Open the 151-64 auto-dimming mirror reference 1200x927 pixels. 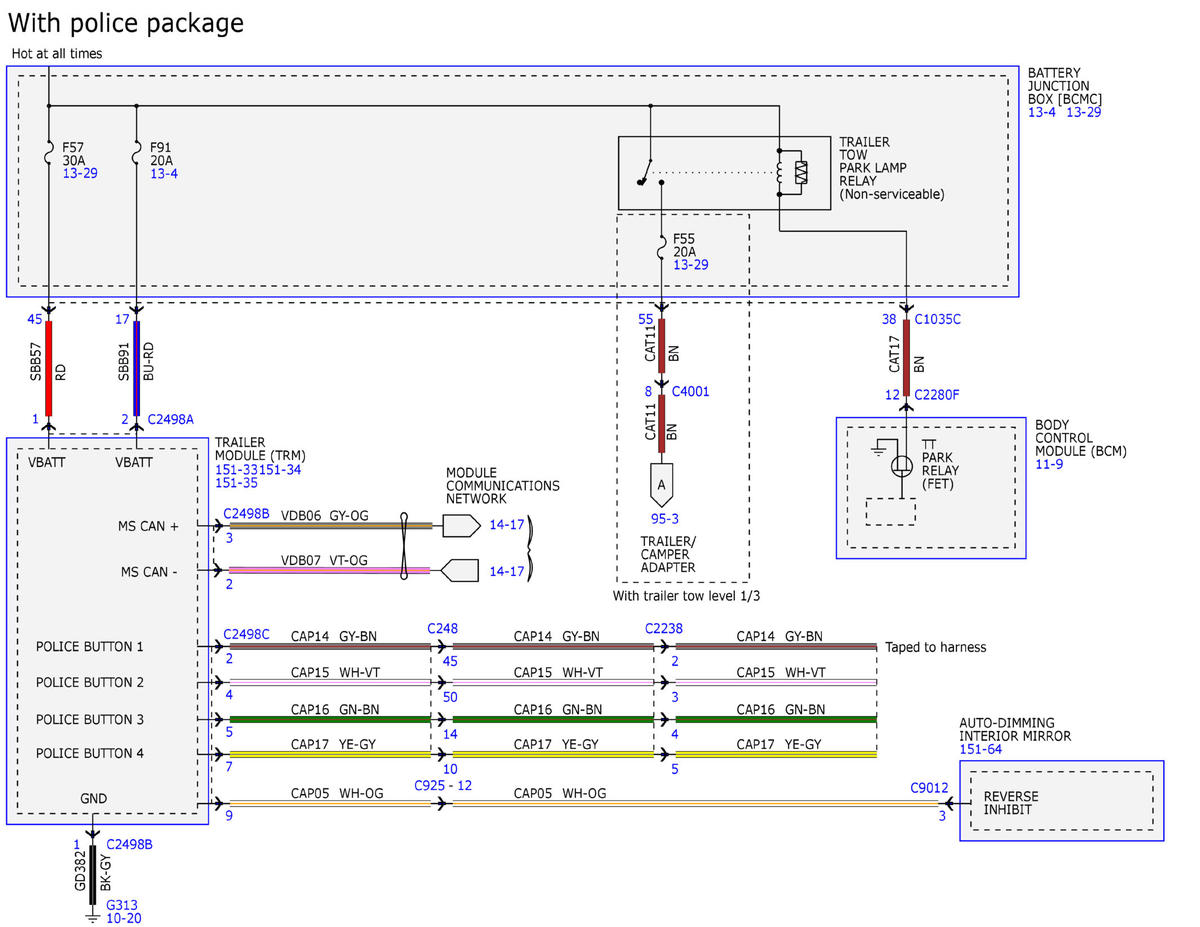click(x=981, y=749)
